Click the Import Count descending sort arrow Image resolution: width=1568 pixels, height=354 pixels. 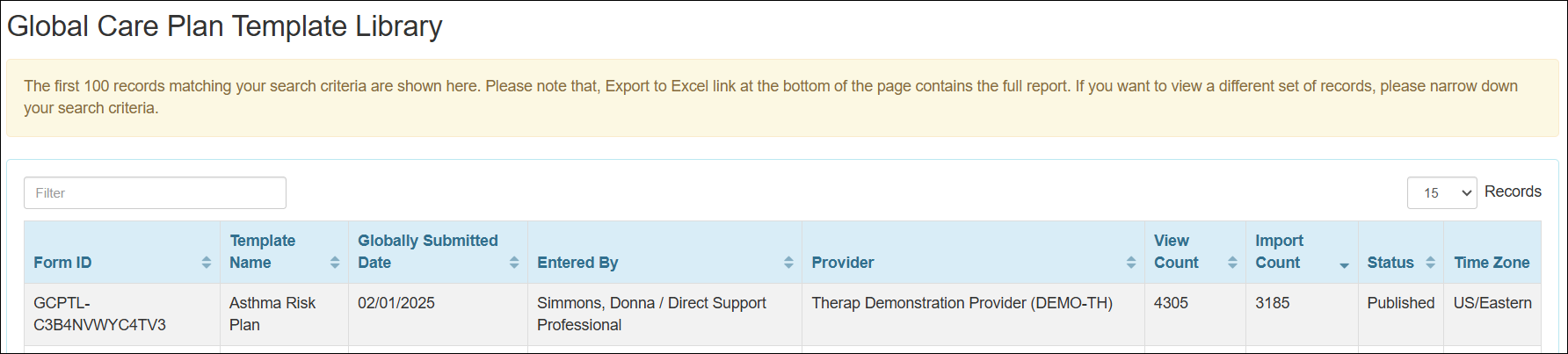pos(1344,265)
